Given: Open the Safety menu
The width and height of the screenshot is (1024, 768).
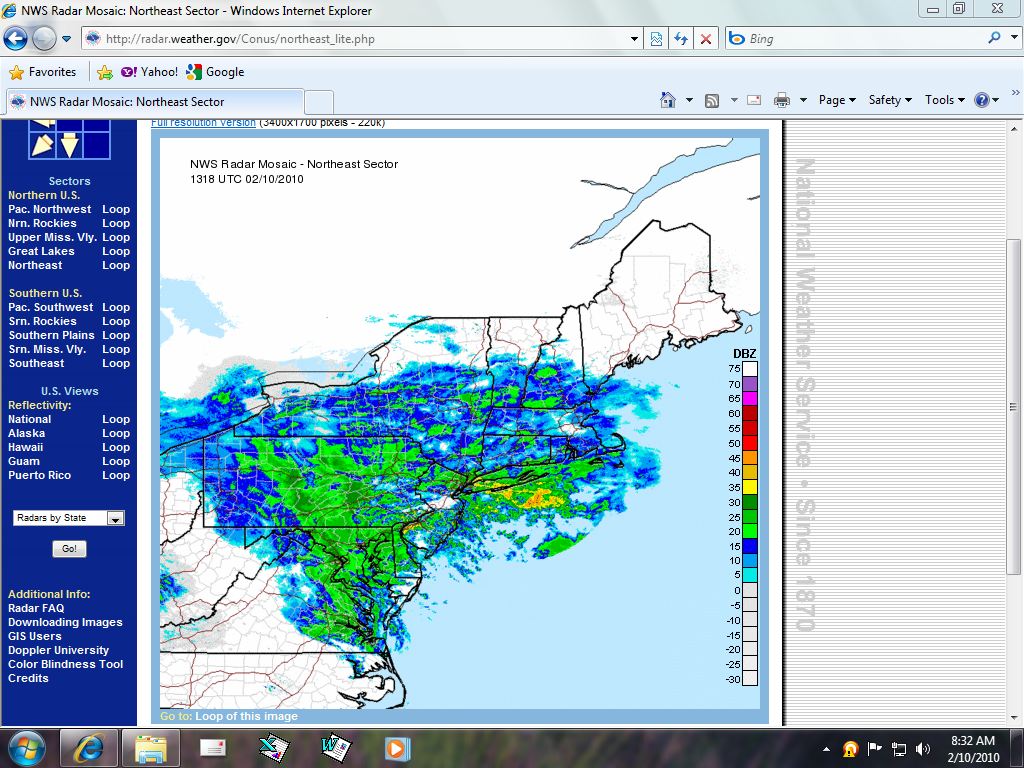Looking at the screenshot, I should point(890,100).
